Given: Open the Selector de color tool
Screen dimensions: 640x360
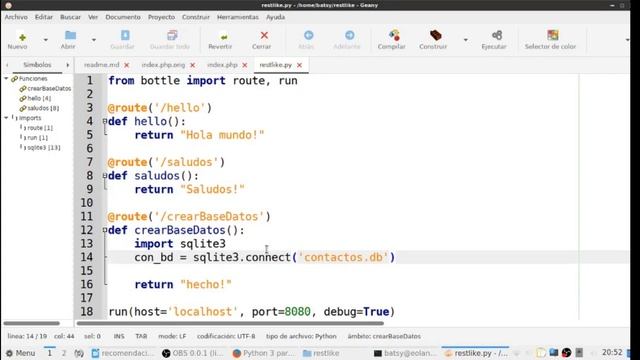Looking at the screenshot, I should [x=553, y=35].
